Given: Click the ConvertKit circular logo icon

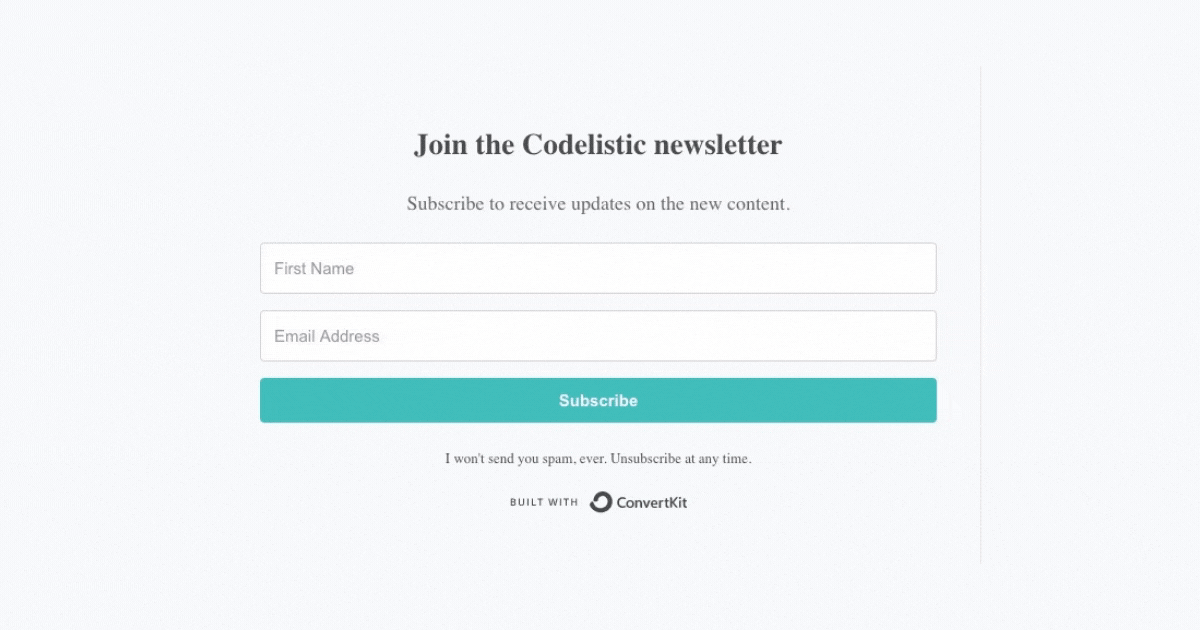Looking at the screenshot, I should click(600, 502).
